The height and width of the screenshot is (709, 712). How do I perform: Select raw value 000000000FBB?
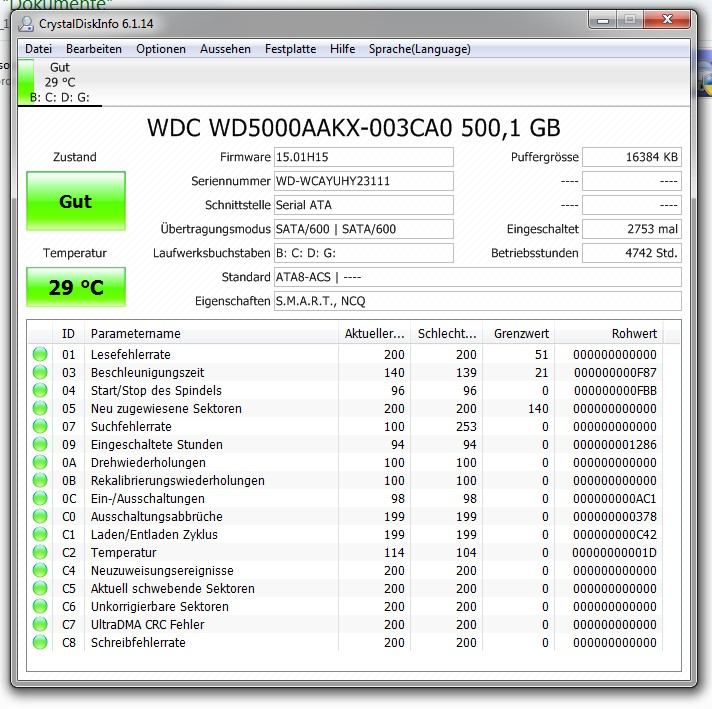pyautogui.click(x=615, y=391)
